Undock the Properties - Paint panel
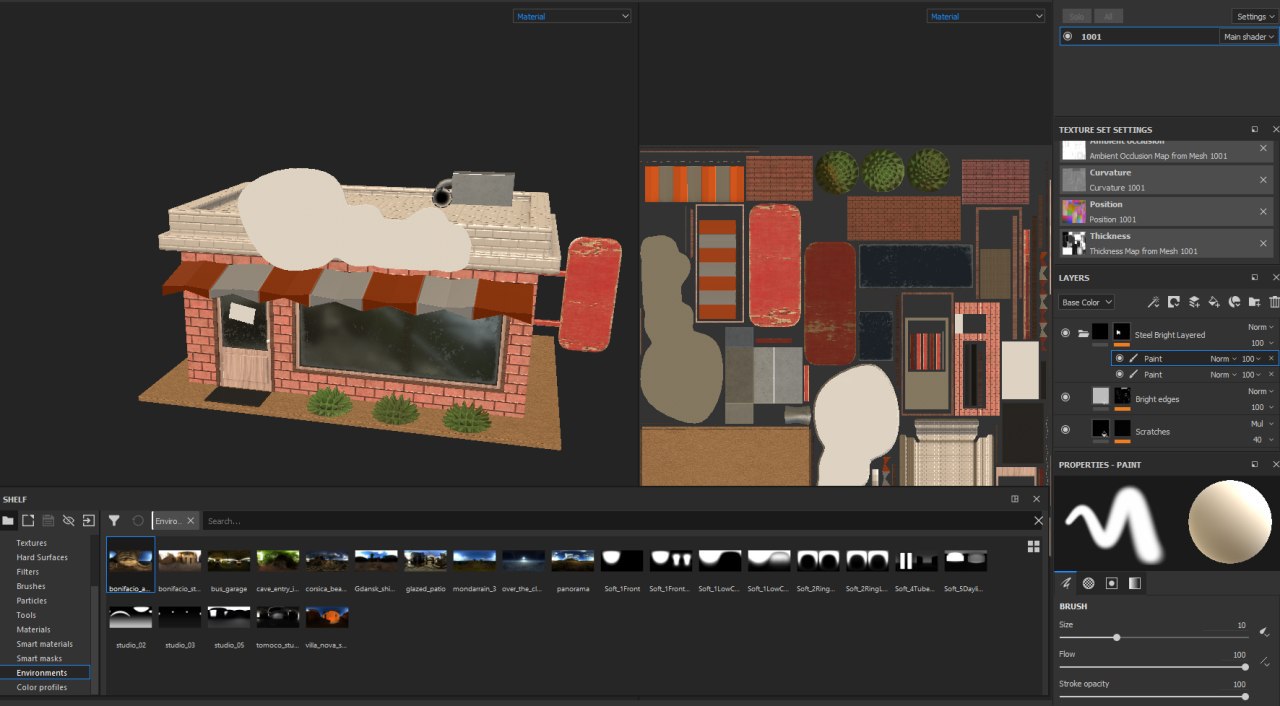The height and width of the screenshot is (706, 1280). tap(1255, 464)
